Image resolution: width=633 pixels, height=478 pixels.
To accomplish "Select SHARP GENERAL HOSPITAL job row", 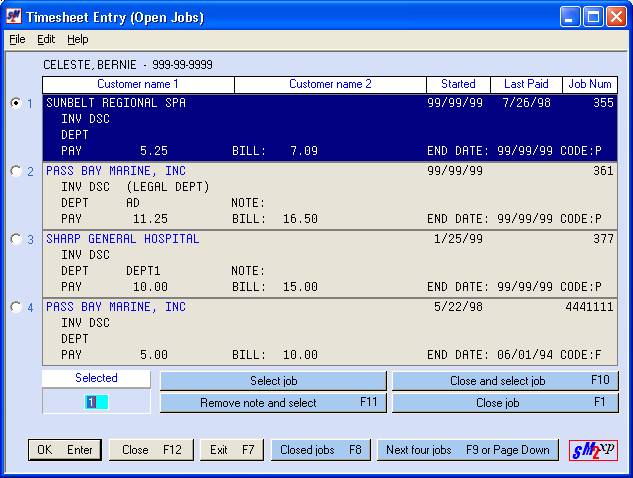I will pyautogui.click(x=330, y=264).
